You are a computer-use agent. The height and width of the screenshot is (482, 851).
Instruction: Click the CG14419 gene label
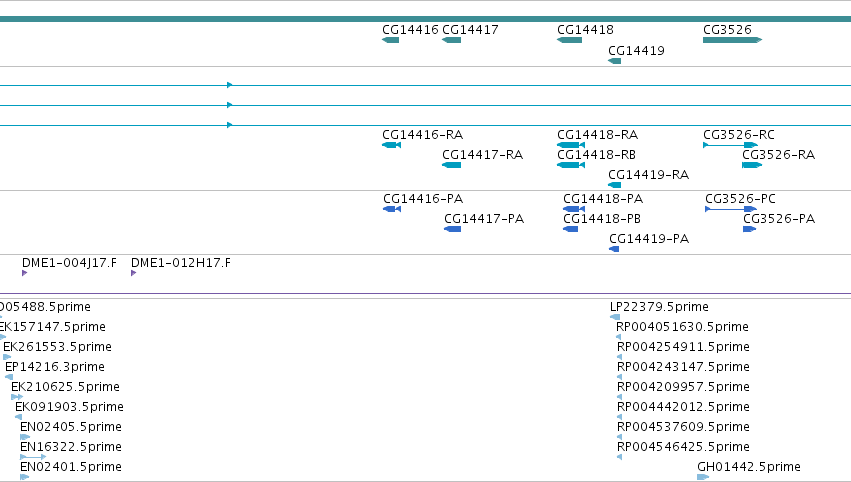coord(636,50)
